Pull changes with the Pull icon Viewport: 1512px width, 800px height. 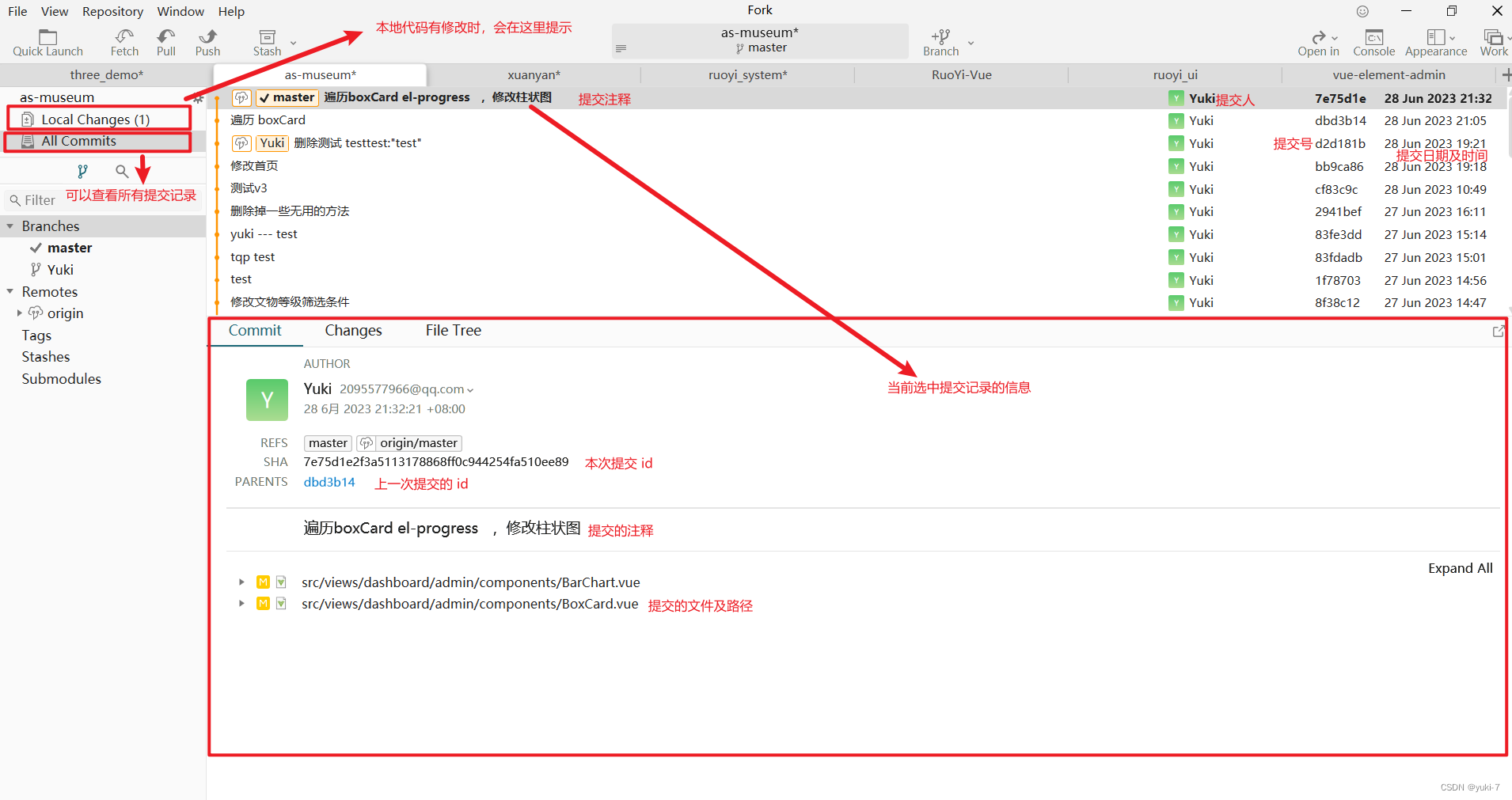166,36
